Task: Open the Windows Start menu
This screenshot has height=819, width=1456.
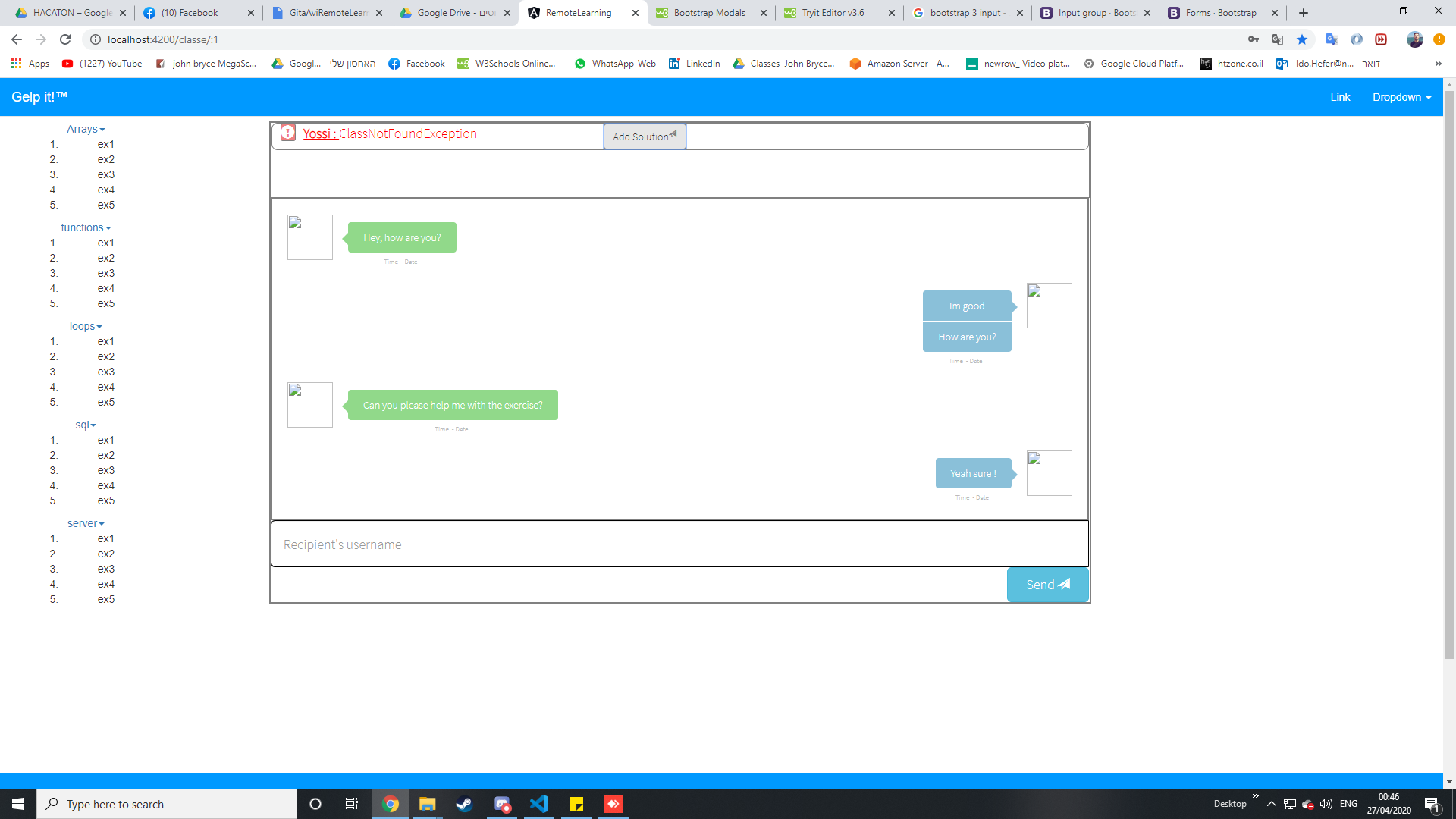Action: [x=18, y=804]
